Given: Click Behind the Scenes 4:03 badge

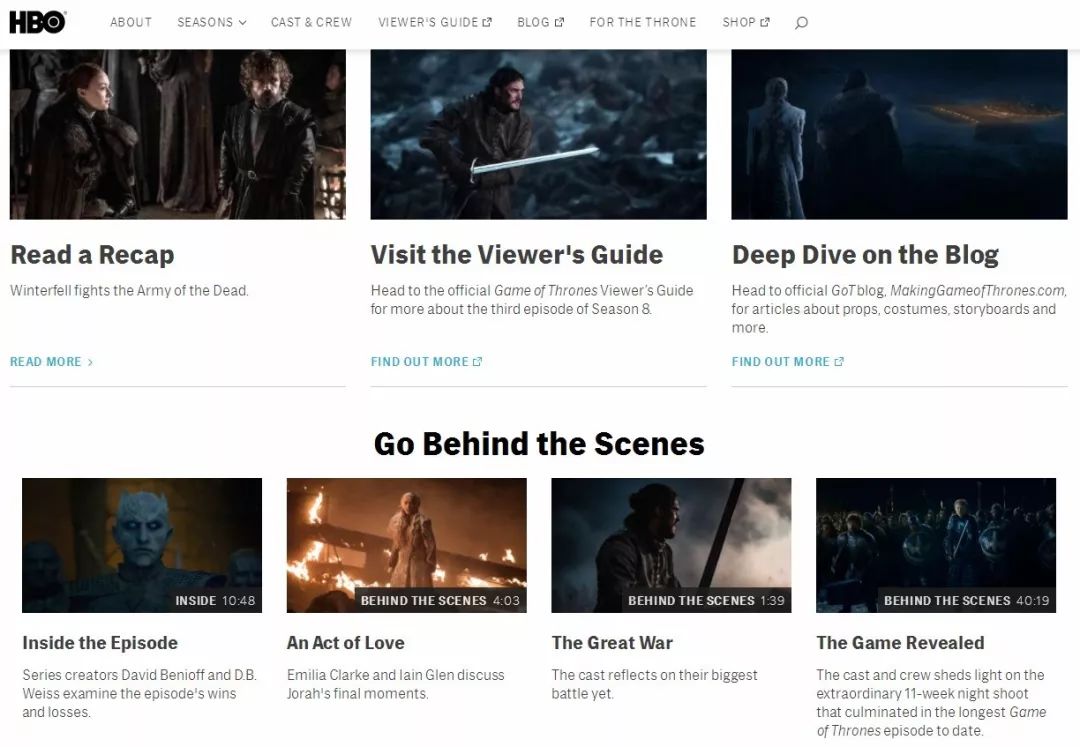Looking at the screenshot, I should point(440,600).
